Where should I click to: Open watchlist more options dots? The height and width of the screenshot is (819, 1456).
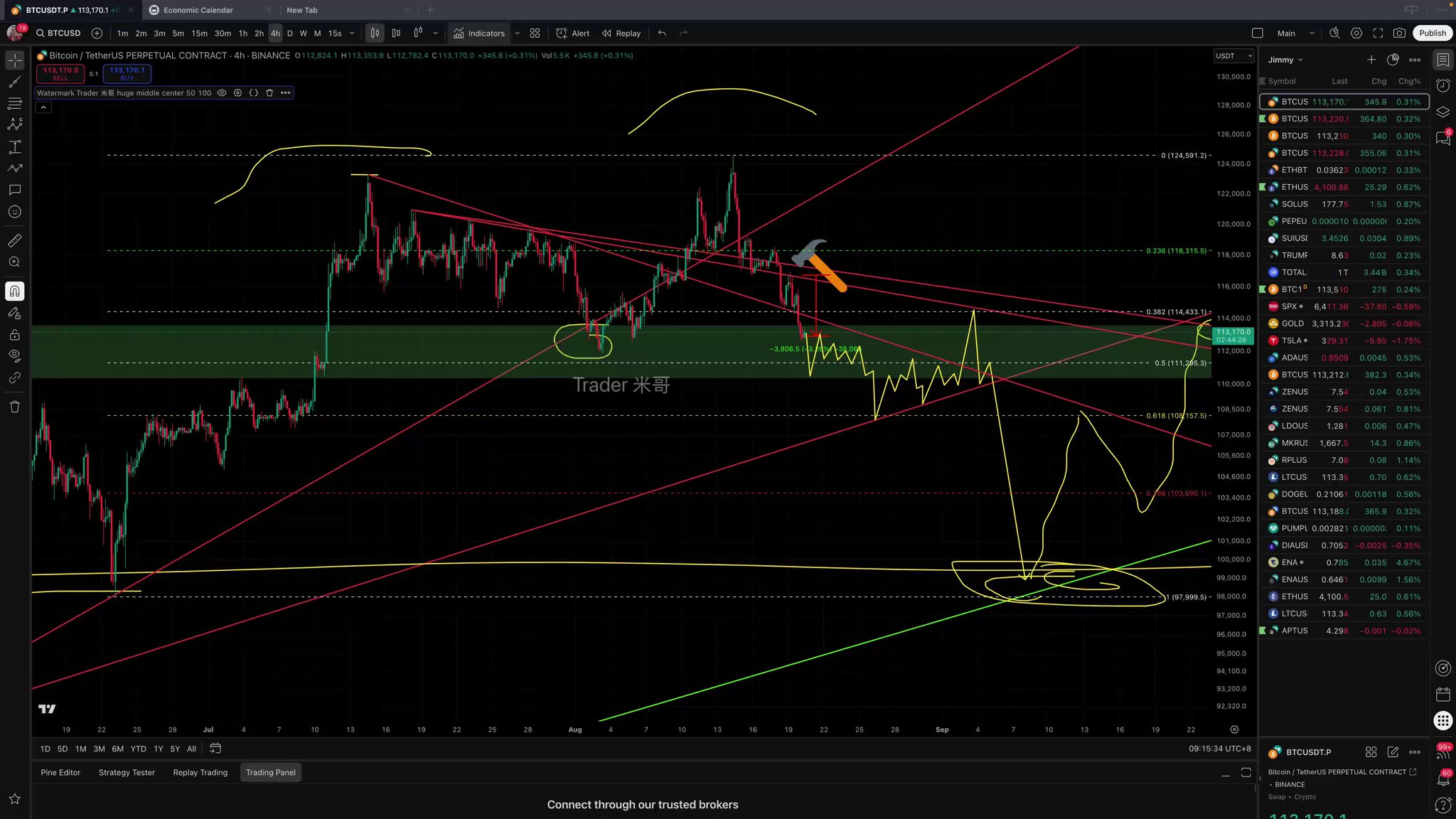pyautogui.click(x=1415, y=60)
